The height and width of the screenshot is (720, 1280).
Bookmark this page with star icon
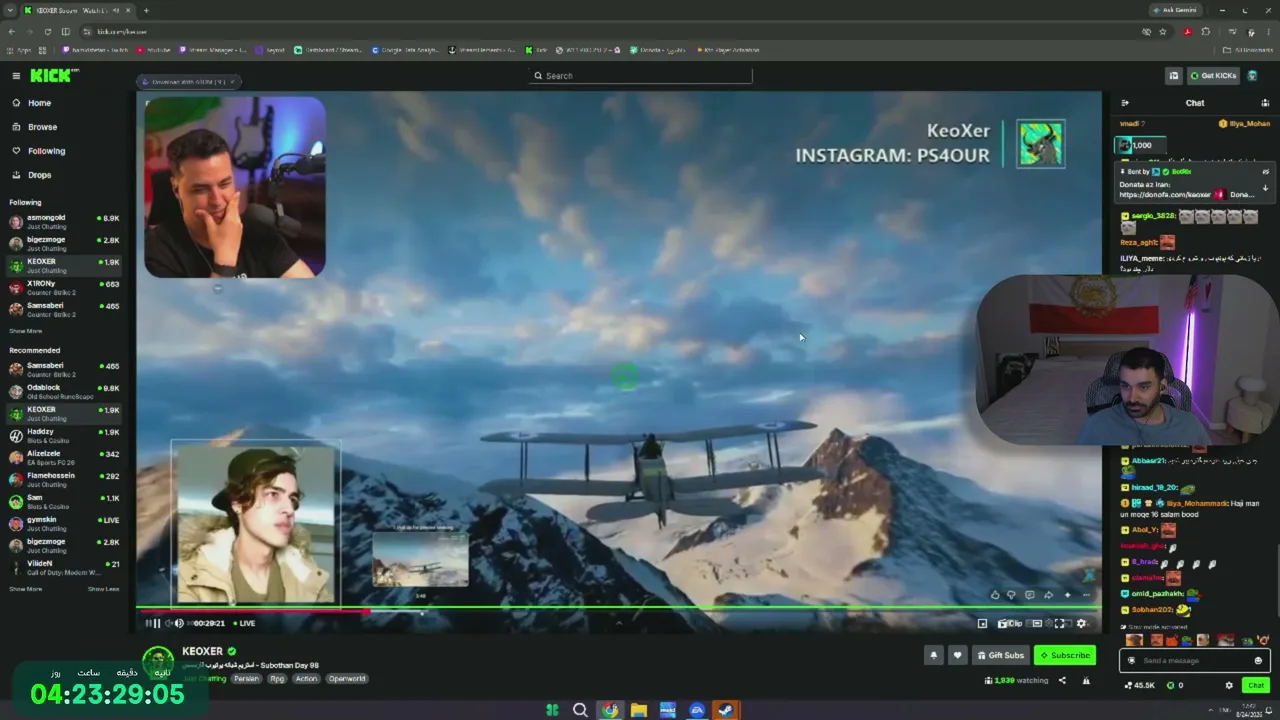1163,31
